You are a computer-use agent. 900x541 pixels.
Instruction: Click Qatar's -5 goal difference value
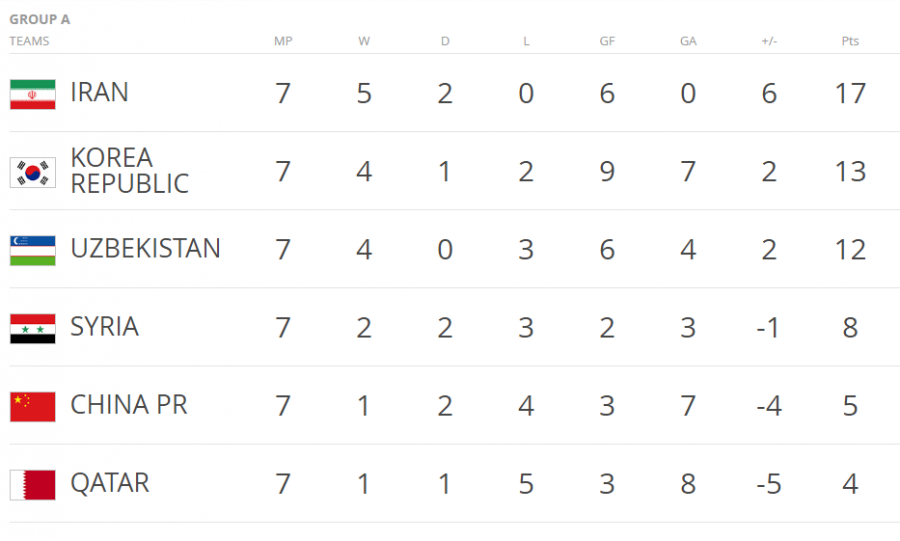coord(768,484)
